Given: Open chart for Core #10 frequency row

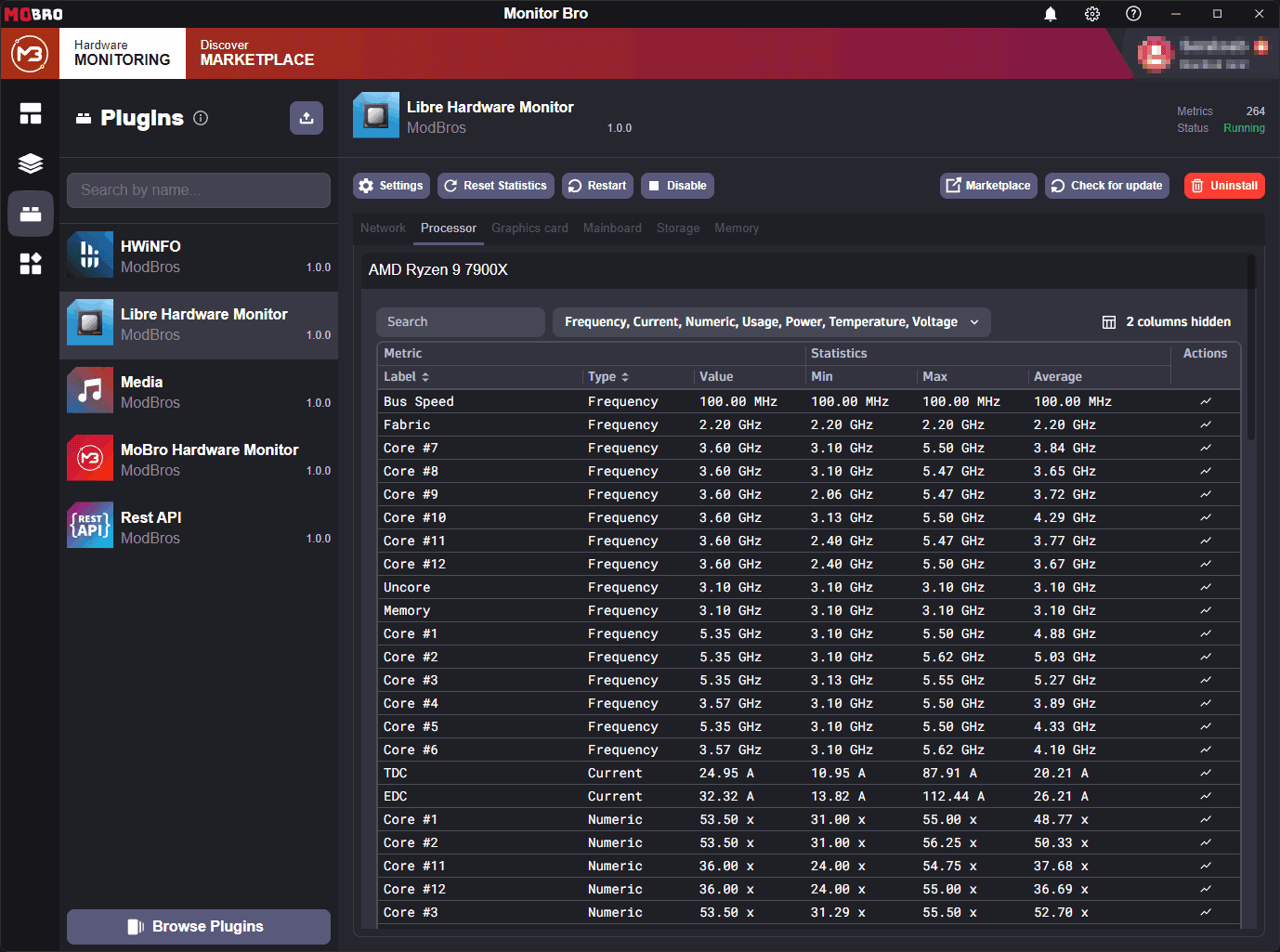Looking at the screenshot, I should point(1205,517).
